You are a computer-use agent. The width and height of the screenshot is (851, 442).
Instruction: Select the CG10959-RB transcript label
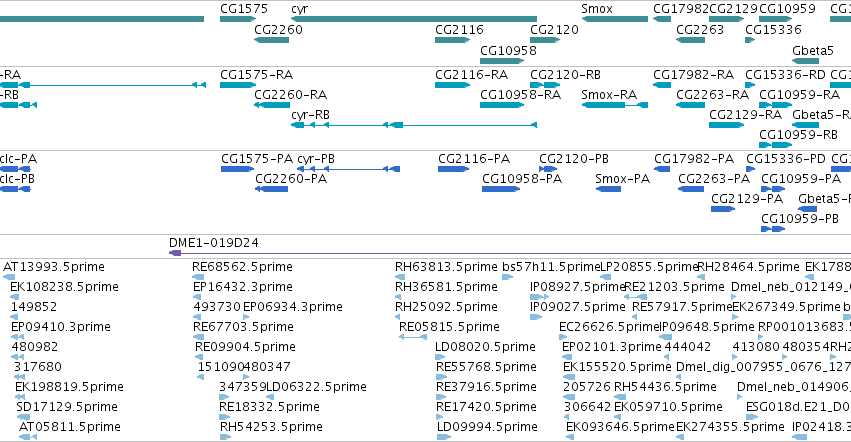pos(798,135)
